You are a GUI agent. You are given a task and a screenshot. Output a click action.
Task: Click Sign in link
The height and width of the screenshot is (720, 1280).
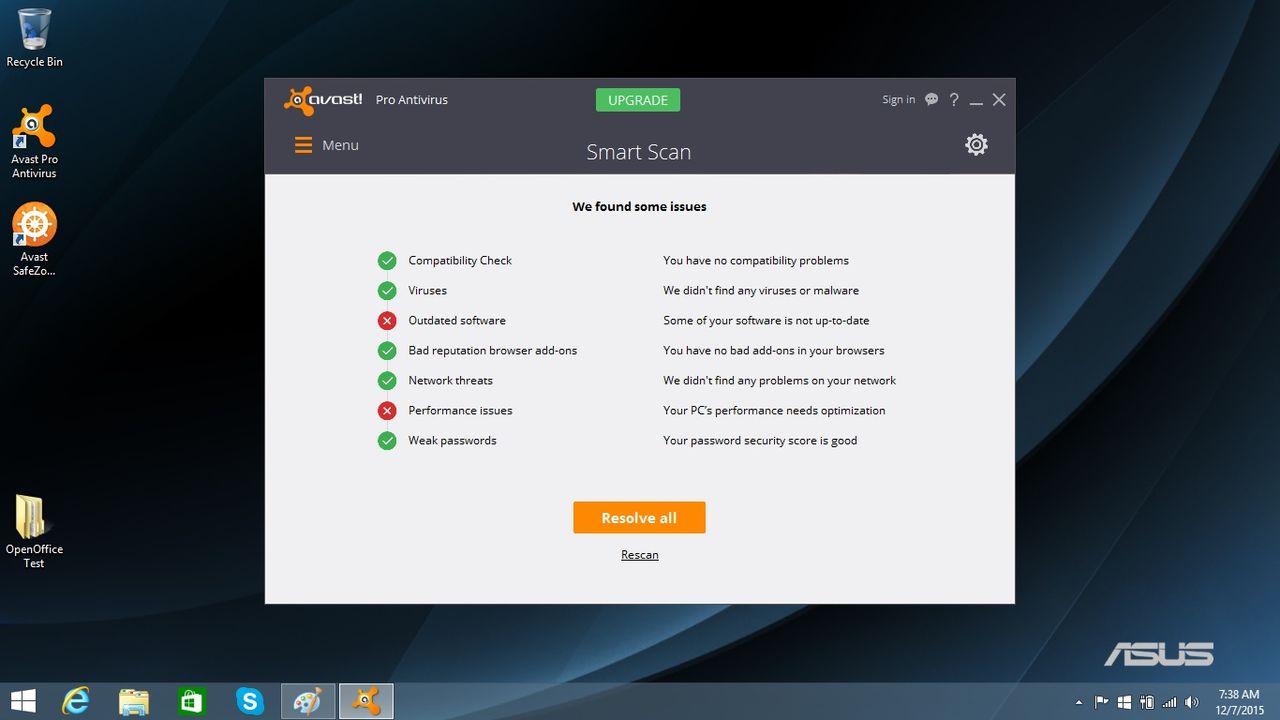click(898, 99)
